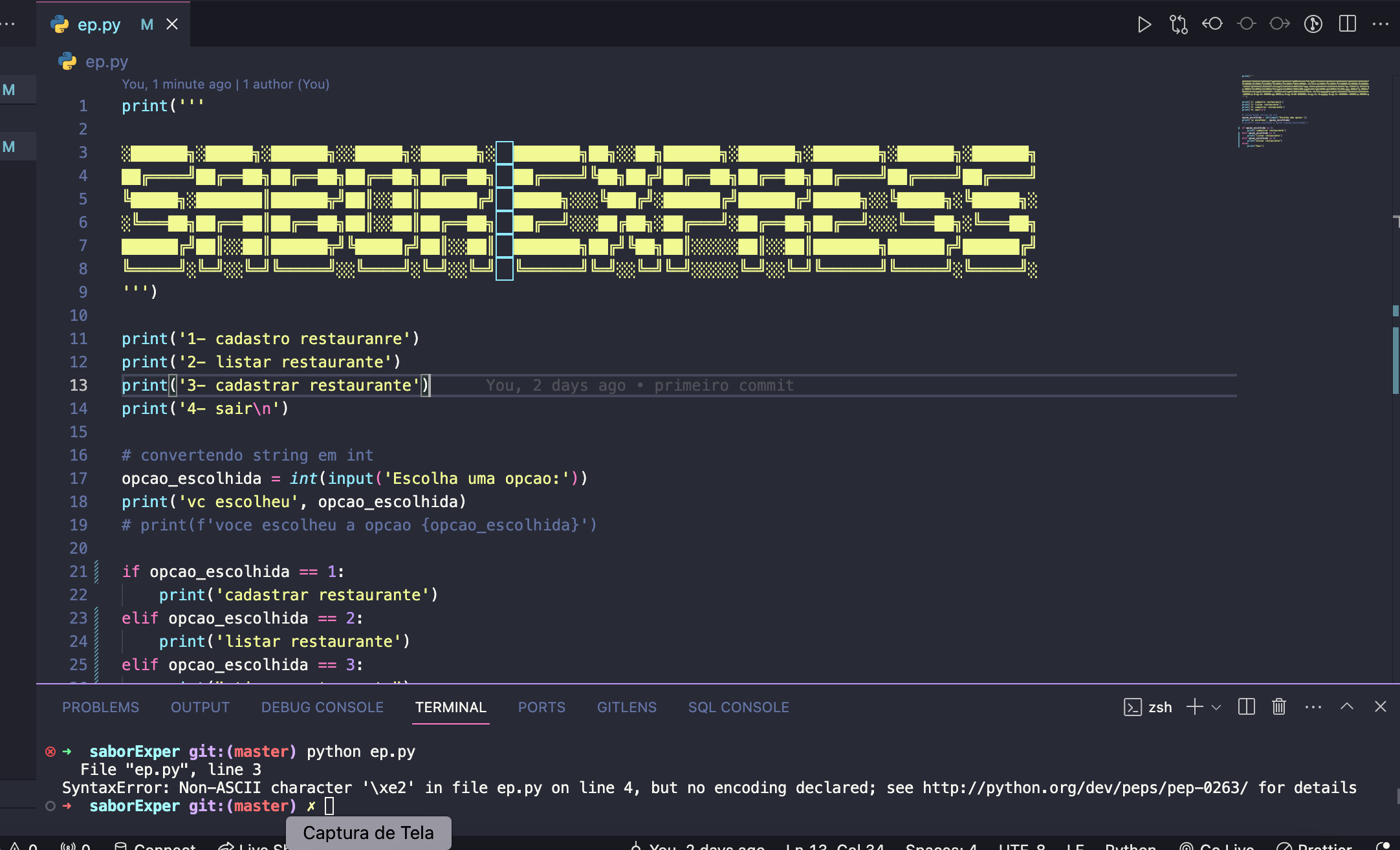Click the zsh terminal profile label
This screenshot has width=1400, height=850.
(1148, 707)
